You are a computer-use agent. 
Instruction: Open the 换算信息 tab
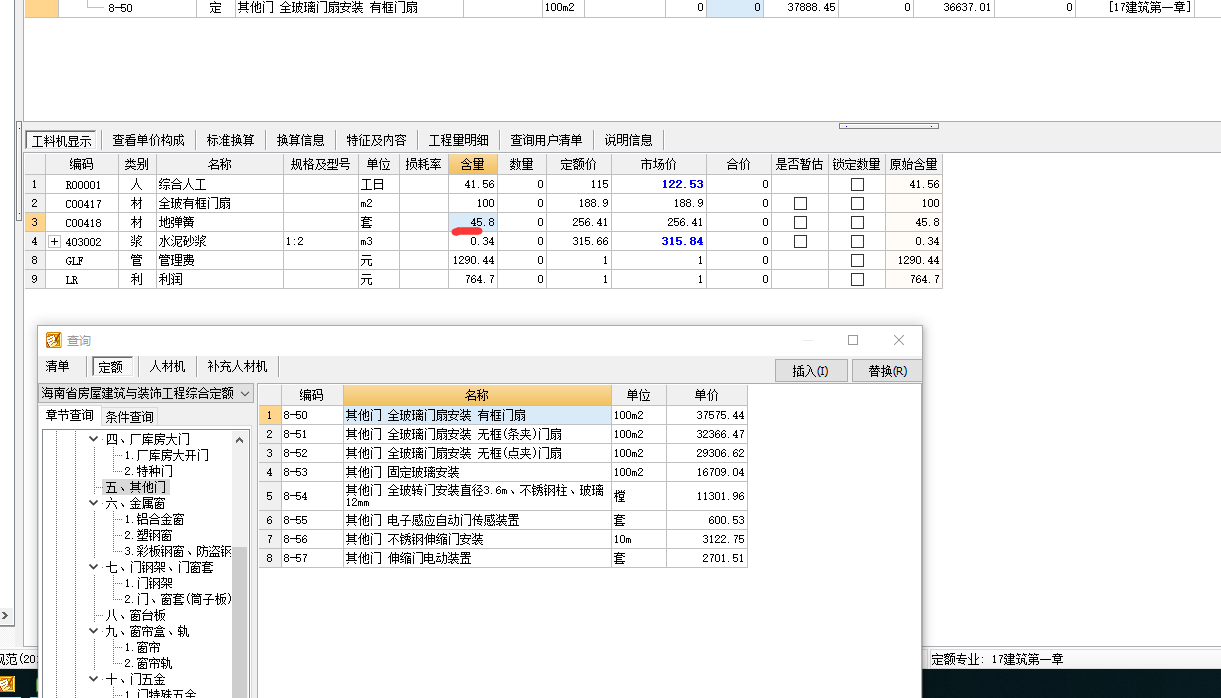point(301,140)
